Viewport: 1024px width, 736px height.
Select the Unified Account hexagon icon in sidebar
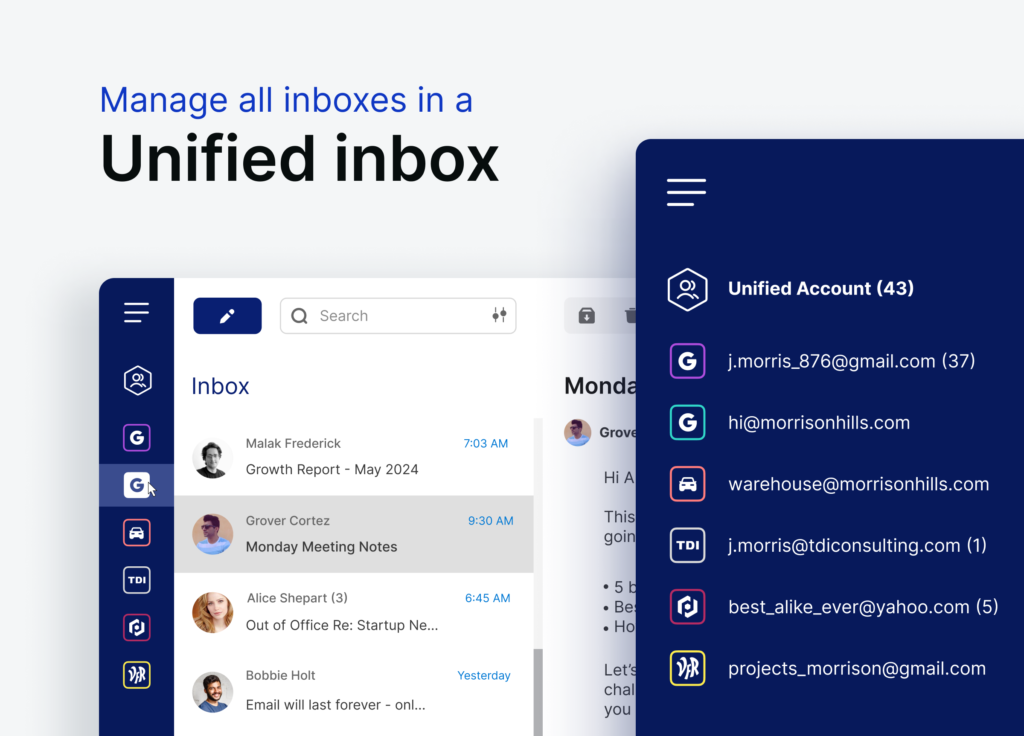tap(136, 381)
